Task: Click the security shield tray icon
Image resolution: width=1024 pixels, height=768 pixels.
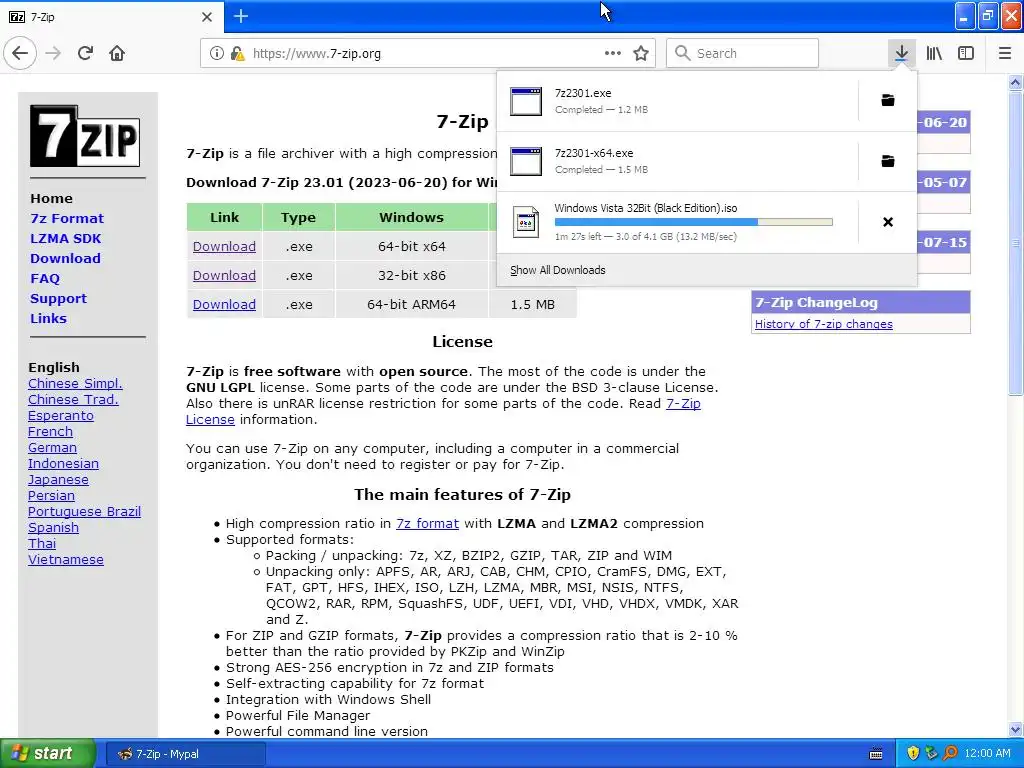Action: click(x=913, y=753)
